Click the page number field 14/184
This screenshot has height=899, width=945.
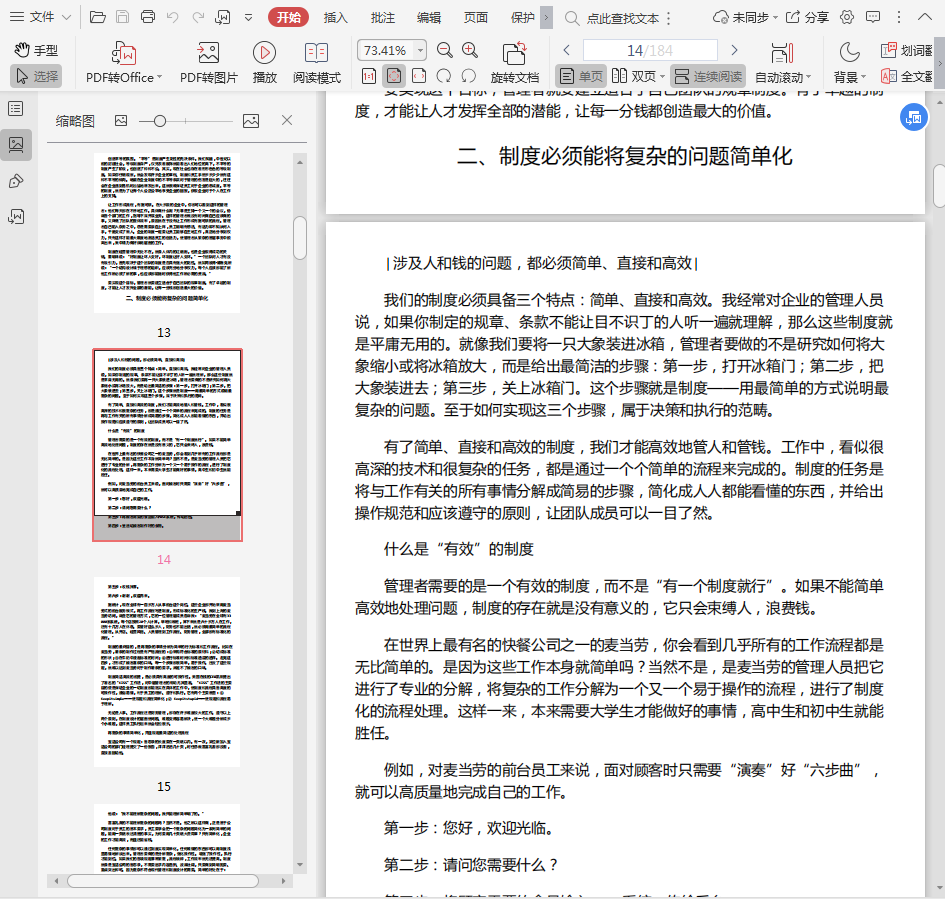(x=650, y=51)
